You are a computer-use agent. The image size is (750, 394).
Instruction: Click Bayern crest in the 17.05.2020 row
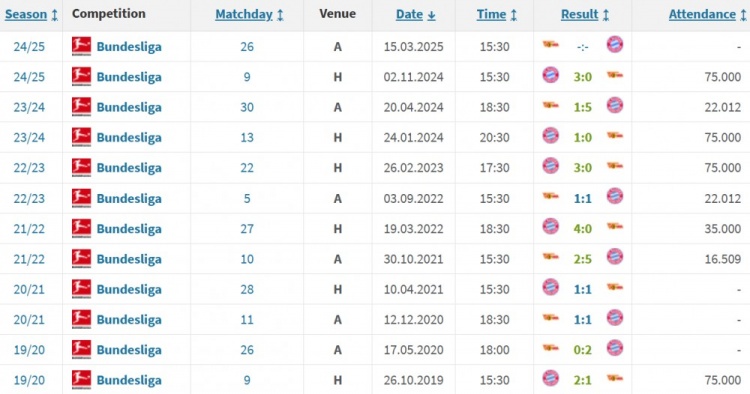(x=615, y=348)
